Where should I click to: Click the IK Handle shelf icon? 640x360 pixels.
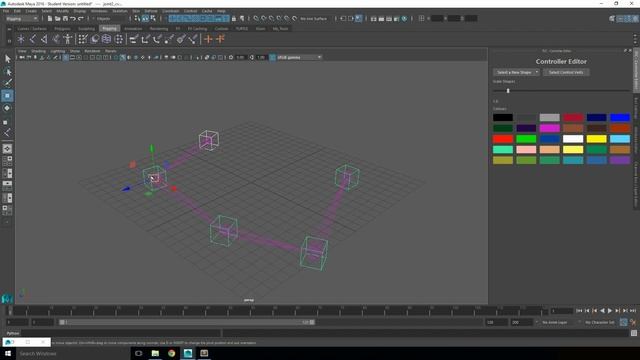coord(44,39)
